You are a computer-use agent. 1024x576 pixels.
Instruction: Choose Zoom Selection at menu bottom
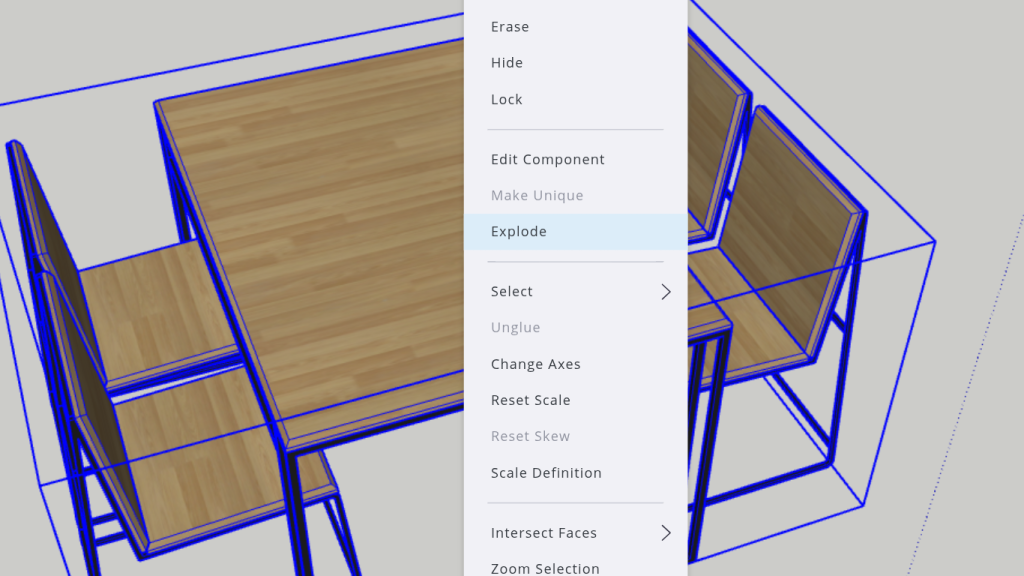click(x=545, y=568)
